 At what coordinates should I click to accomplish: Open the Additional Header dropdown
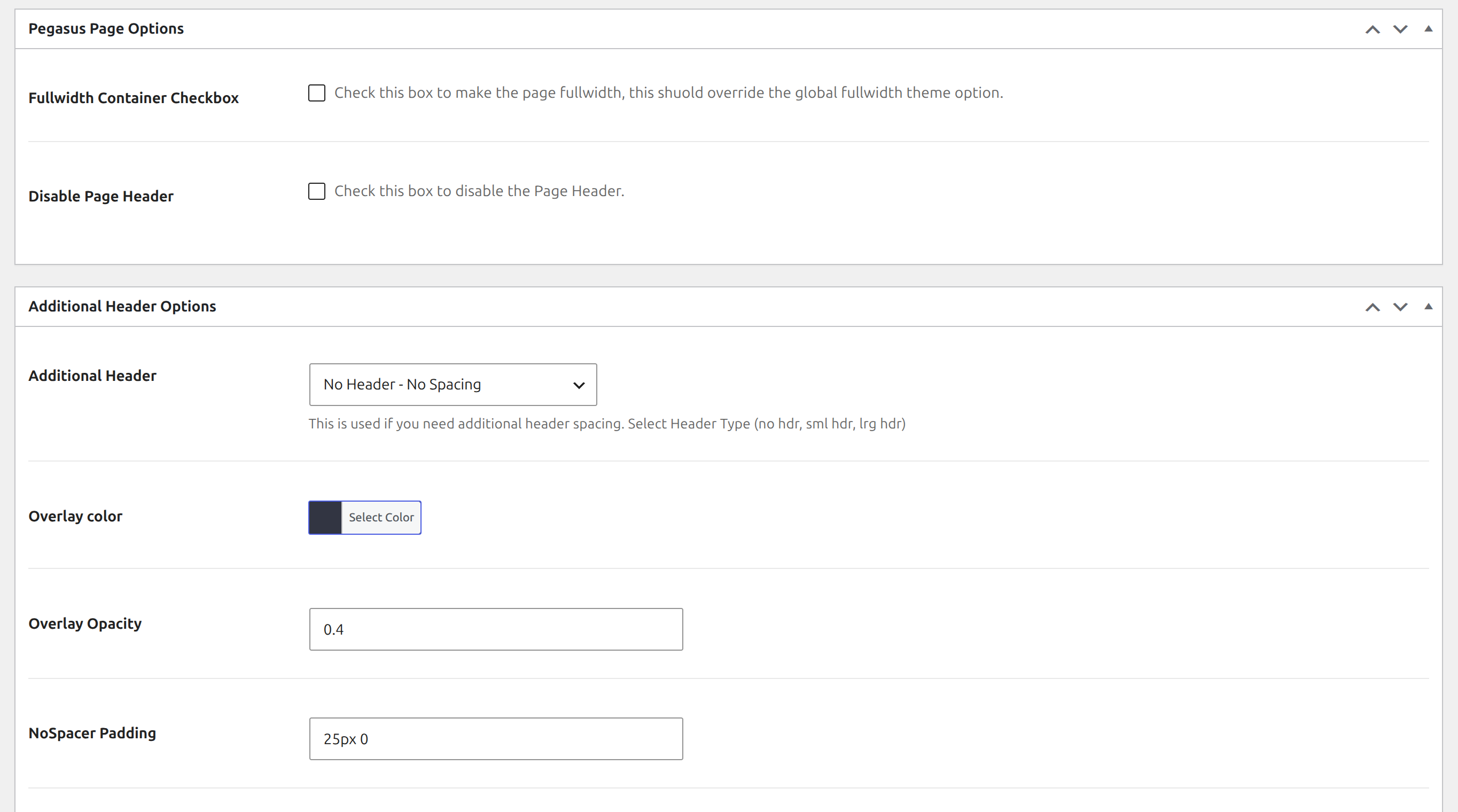[x=453, y=385]
